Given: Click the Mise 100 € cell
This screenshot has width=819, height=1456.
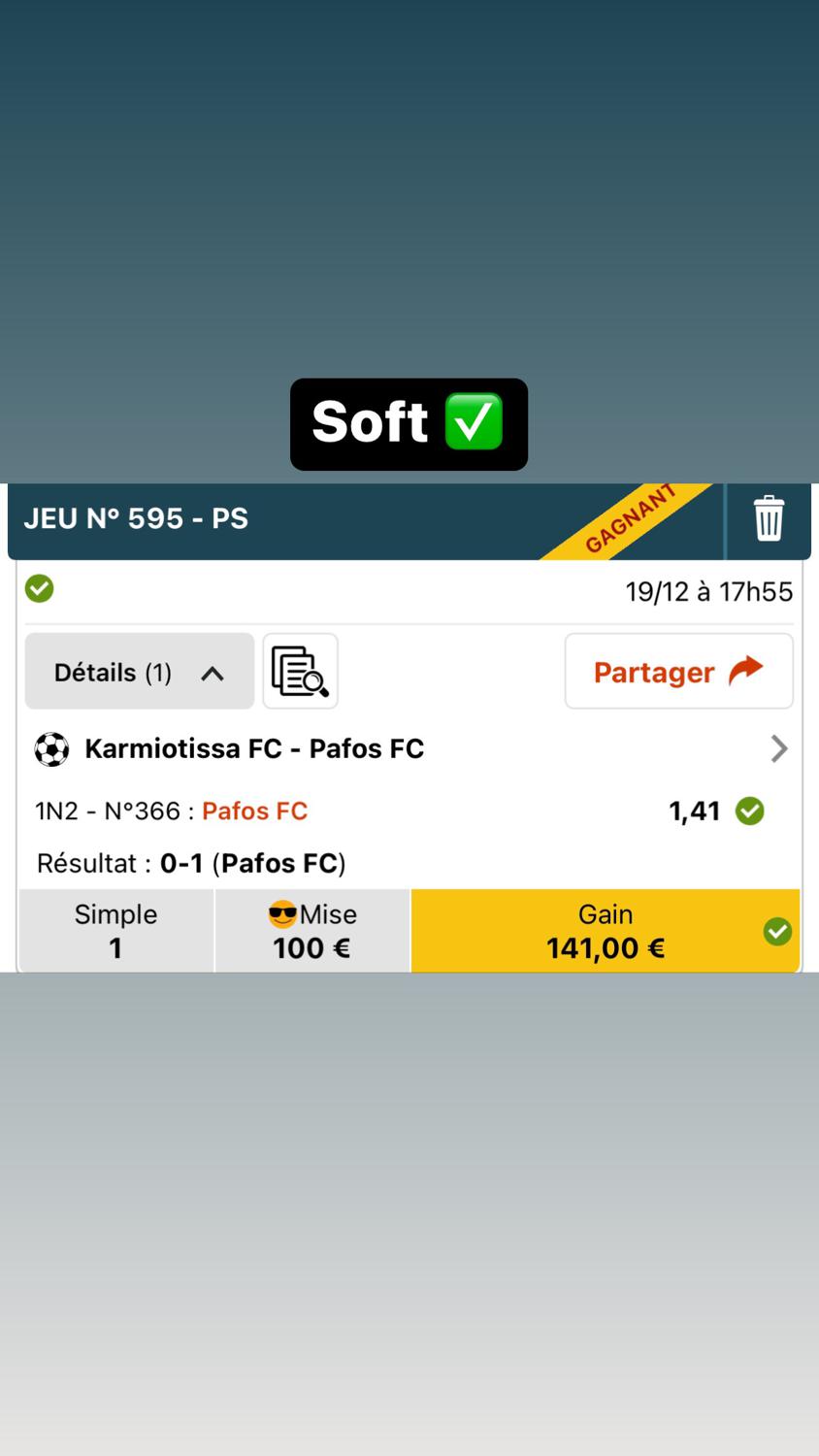Looking at the screenshot, I should point(311,932).
